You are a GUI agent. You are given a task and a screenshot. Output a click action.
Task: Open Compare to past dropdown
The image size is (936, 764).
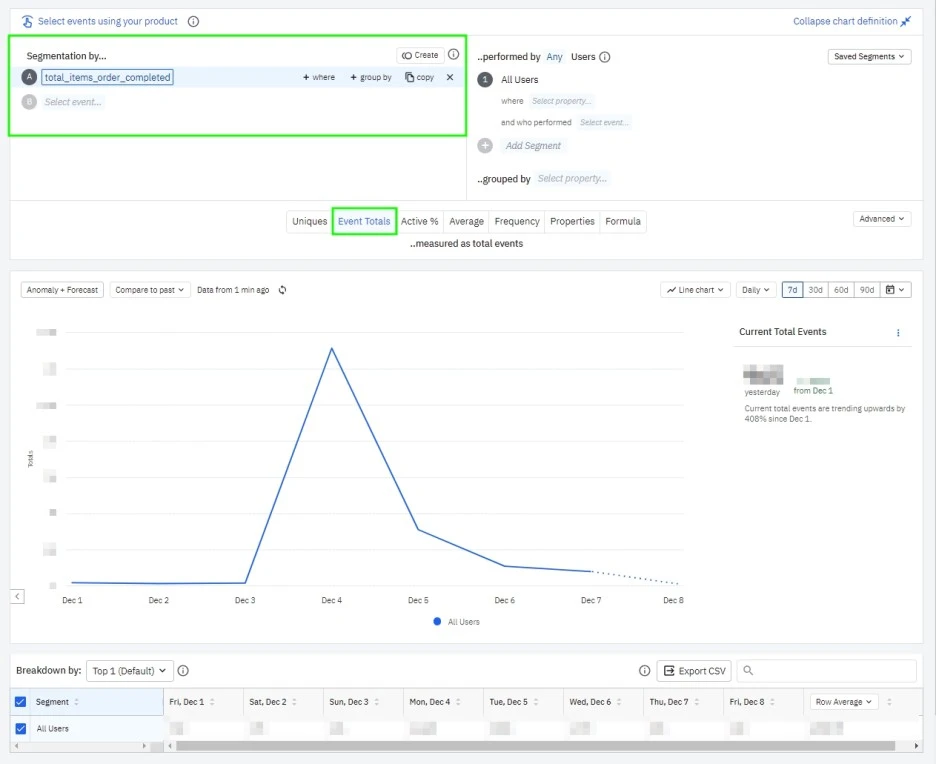pyautogui.click(x=150, y=289)
